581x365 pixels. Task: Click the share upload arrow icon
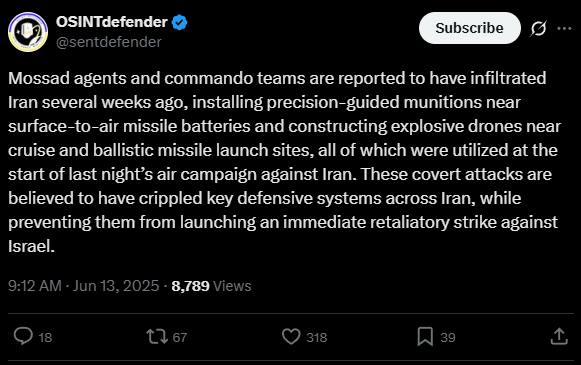(x=559, y=336)
